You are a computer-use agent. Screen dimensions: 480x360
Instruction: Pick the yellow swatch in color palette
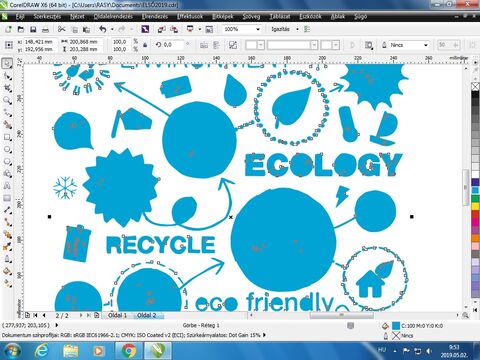(x=475, y=207)
